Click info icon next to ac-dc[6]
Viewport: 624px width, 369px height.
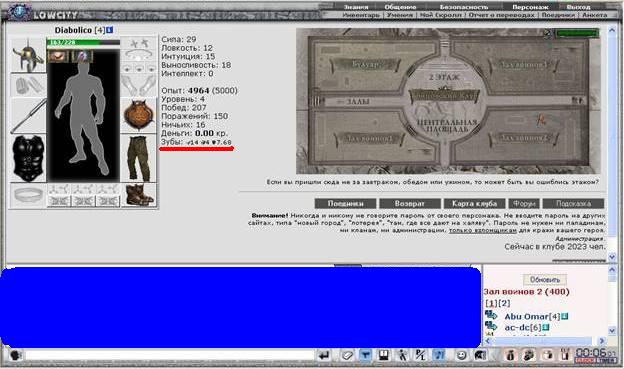[546, 328]
